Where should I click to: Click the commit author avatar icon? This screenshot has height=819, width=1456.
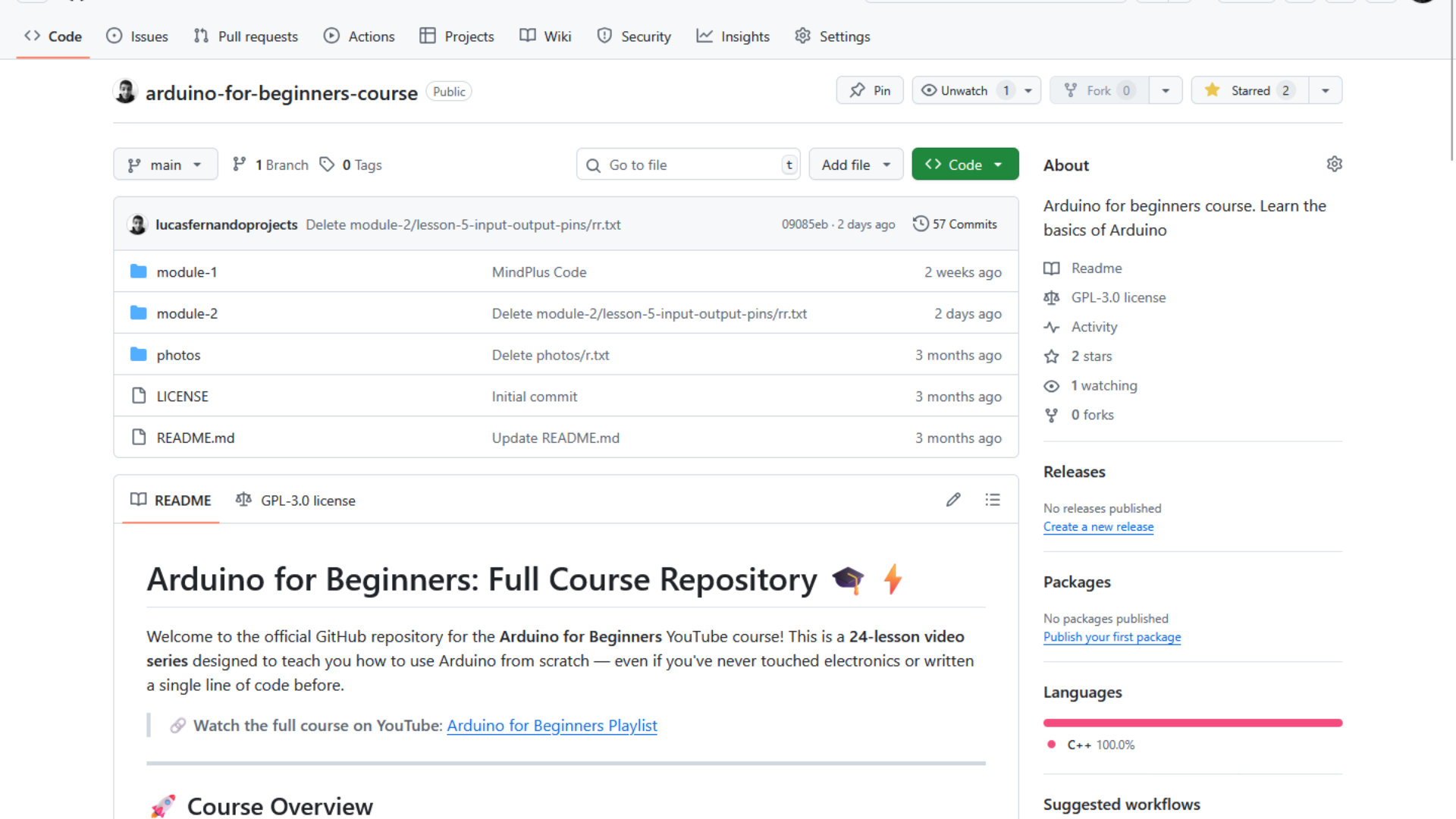click(138, 224)
